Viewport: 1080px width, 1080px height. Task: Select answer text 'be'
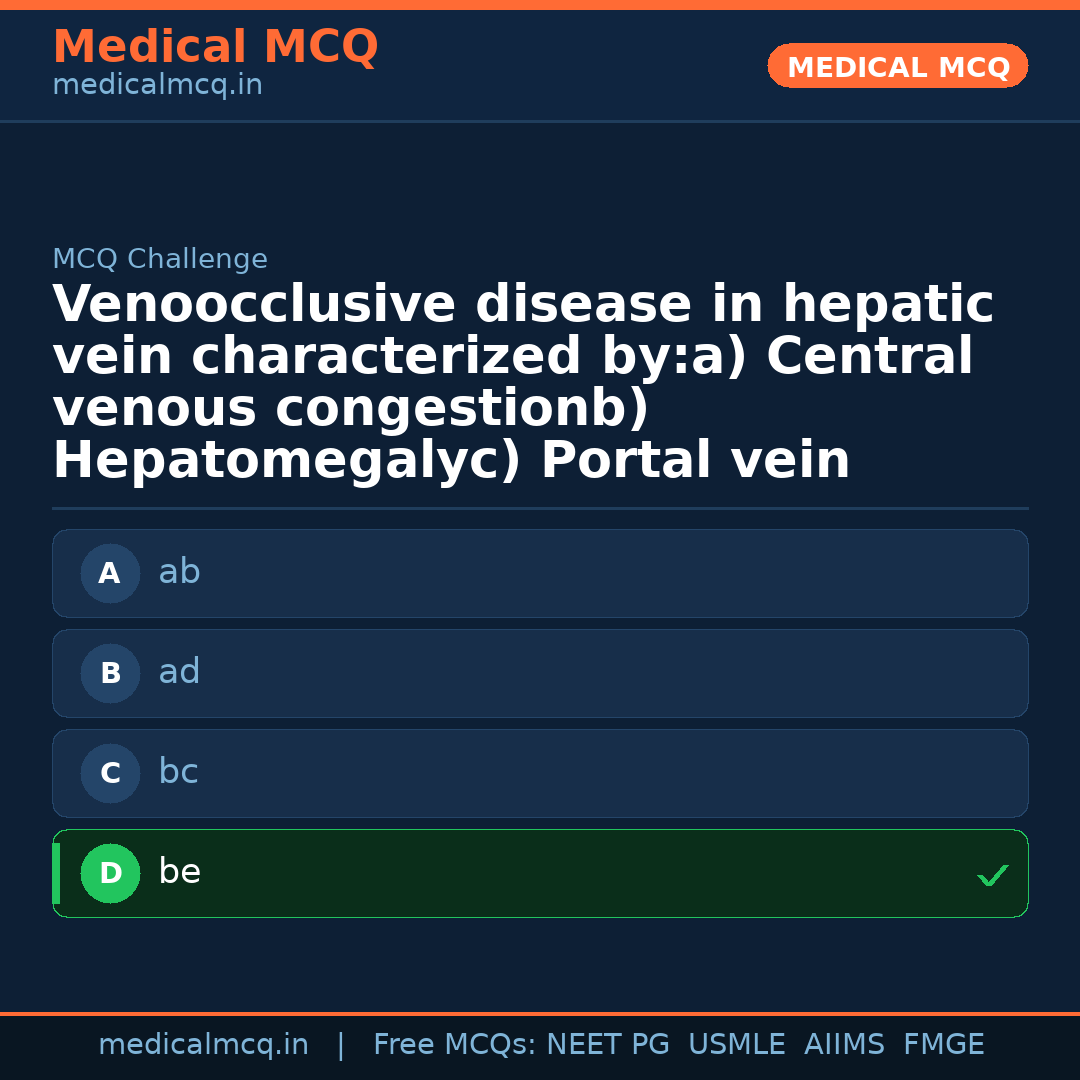point(180,872)
